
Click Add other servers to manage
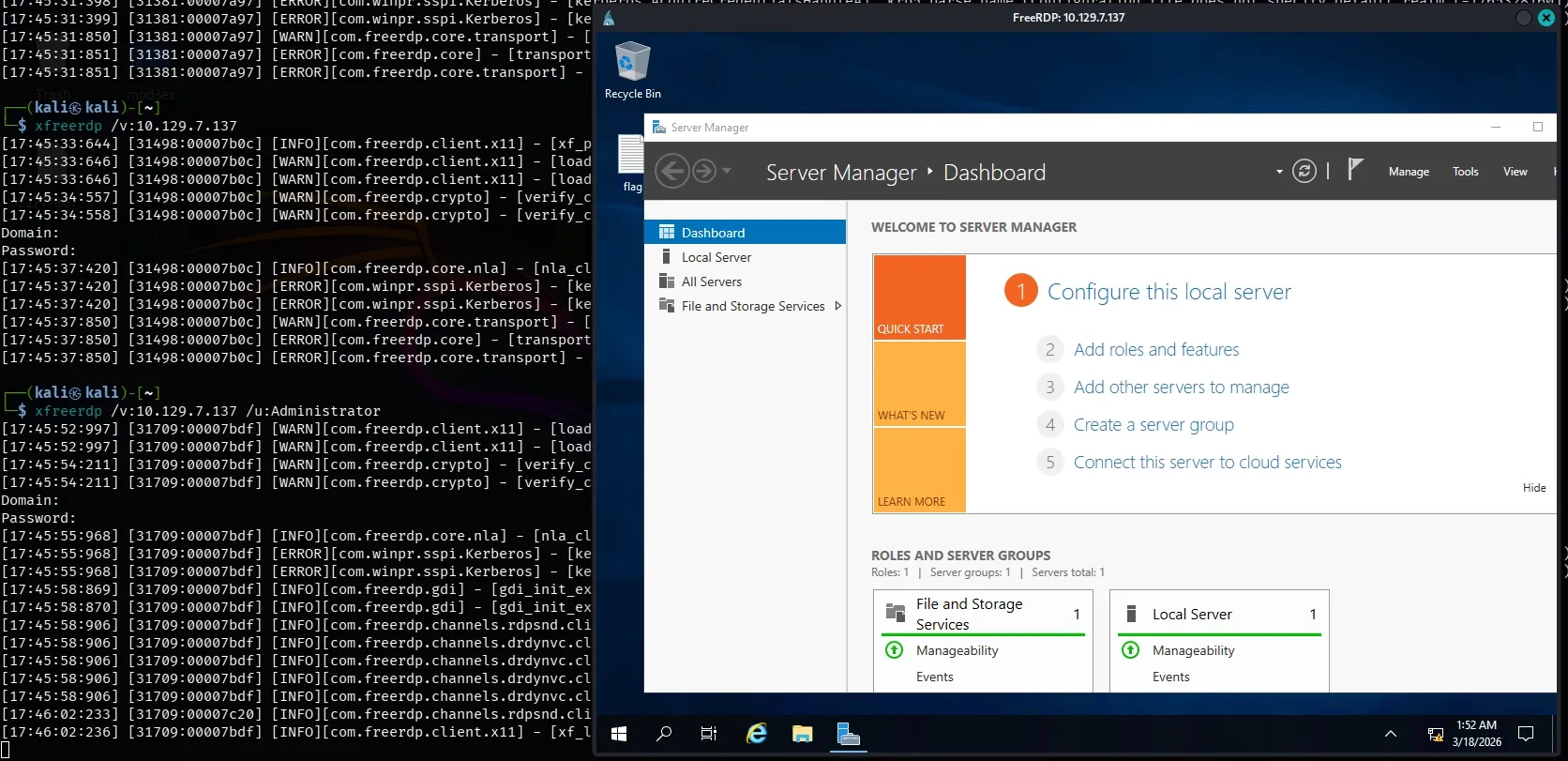tap(1182, 387)
